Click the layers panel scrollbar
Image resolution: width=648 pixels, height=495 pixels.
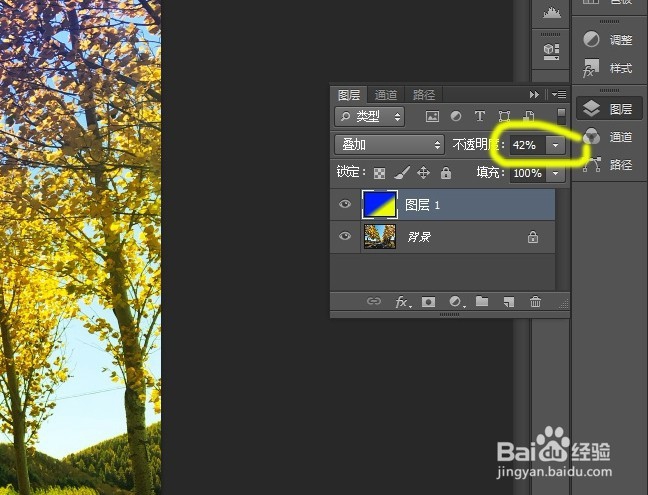coord(562,239)
